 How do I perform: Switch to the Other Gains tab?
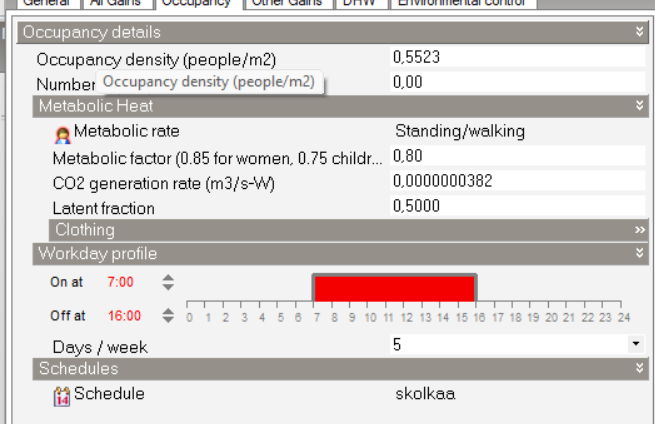(288, 3)
